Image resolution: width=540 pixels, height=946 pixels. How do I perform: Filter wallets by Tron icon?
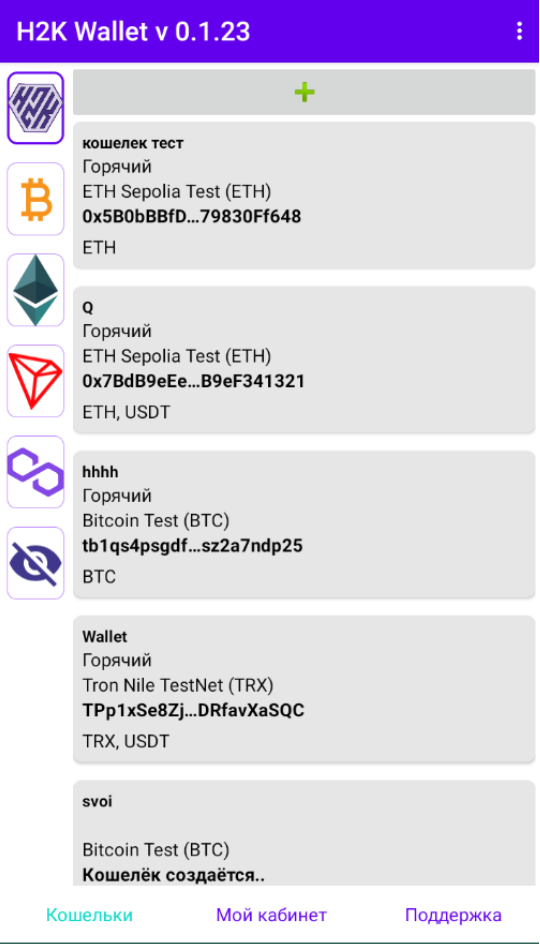coord(36,381)
